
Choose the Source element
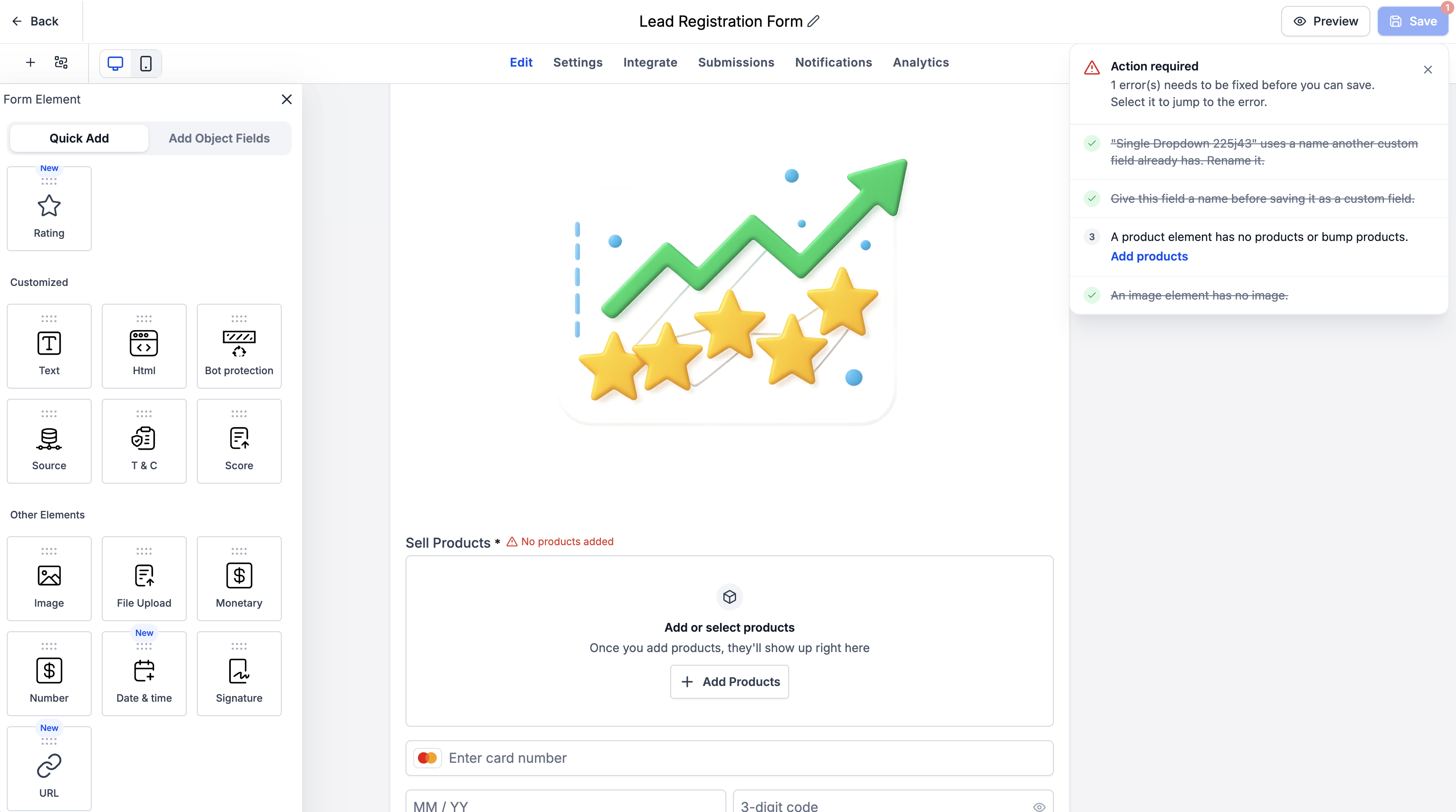(x=49, y=441)
